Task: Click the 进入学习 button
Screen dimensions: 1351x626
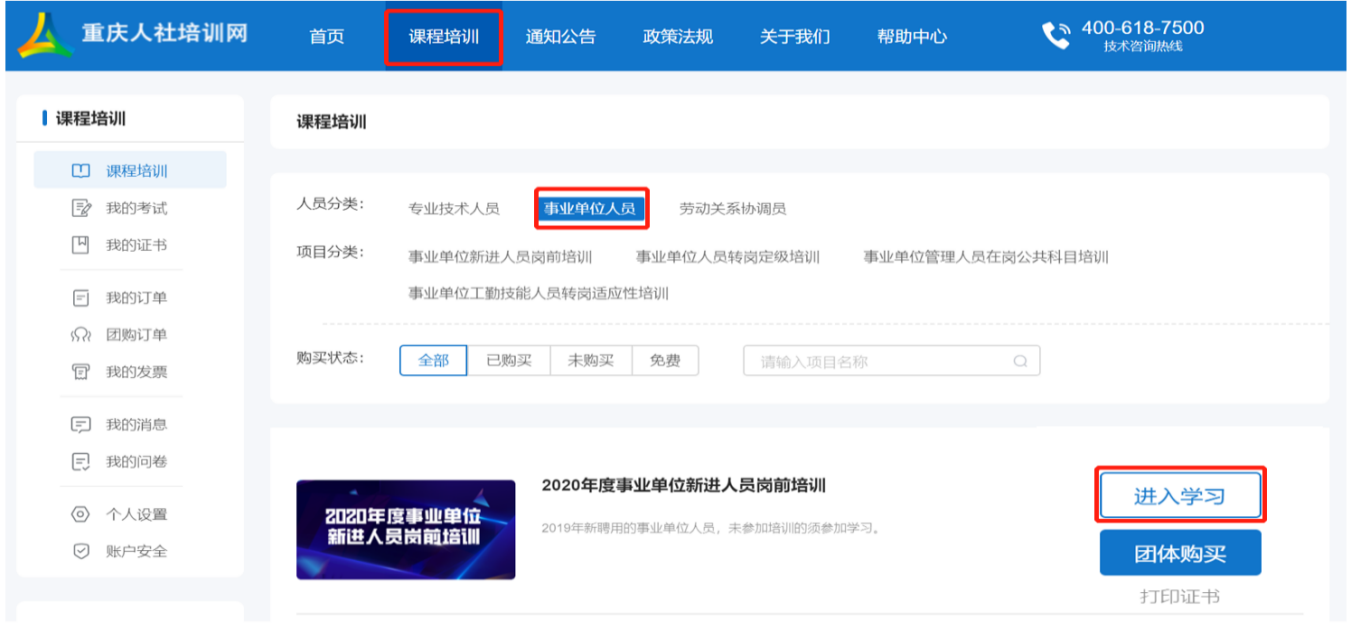Action: (1180, 496)
